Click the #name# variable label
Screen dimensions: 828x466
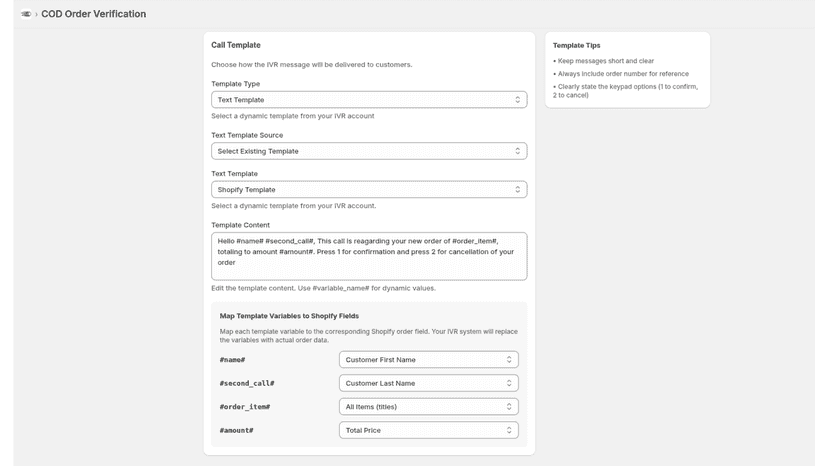pos(232,360)
